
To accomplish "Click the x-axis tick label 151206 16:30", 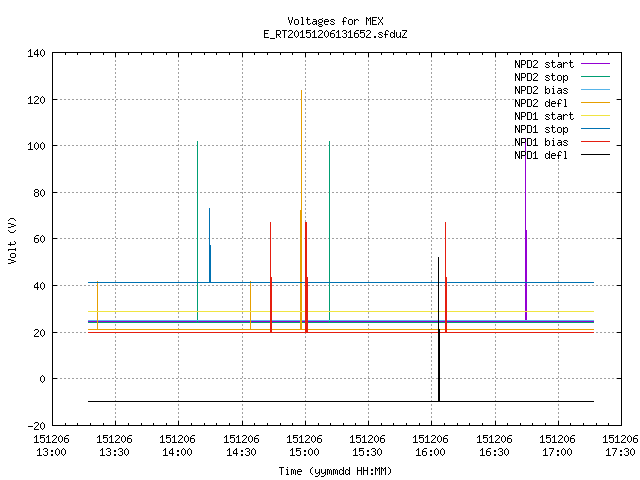I will click(x=494, y=446).
